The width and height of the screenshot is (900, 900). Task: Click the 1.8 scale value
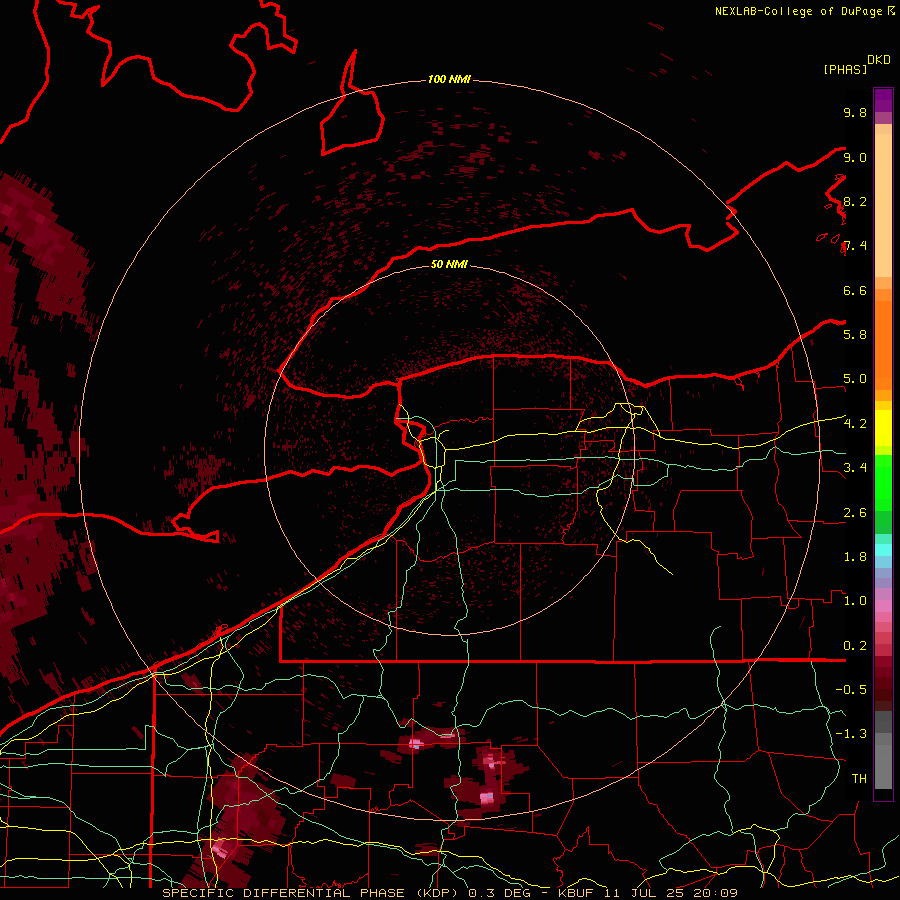click(855, 557)
